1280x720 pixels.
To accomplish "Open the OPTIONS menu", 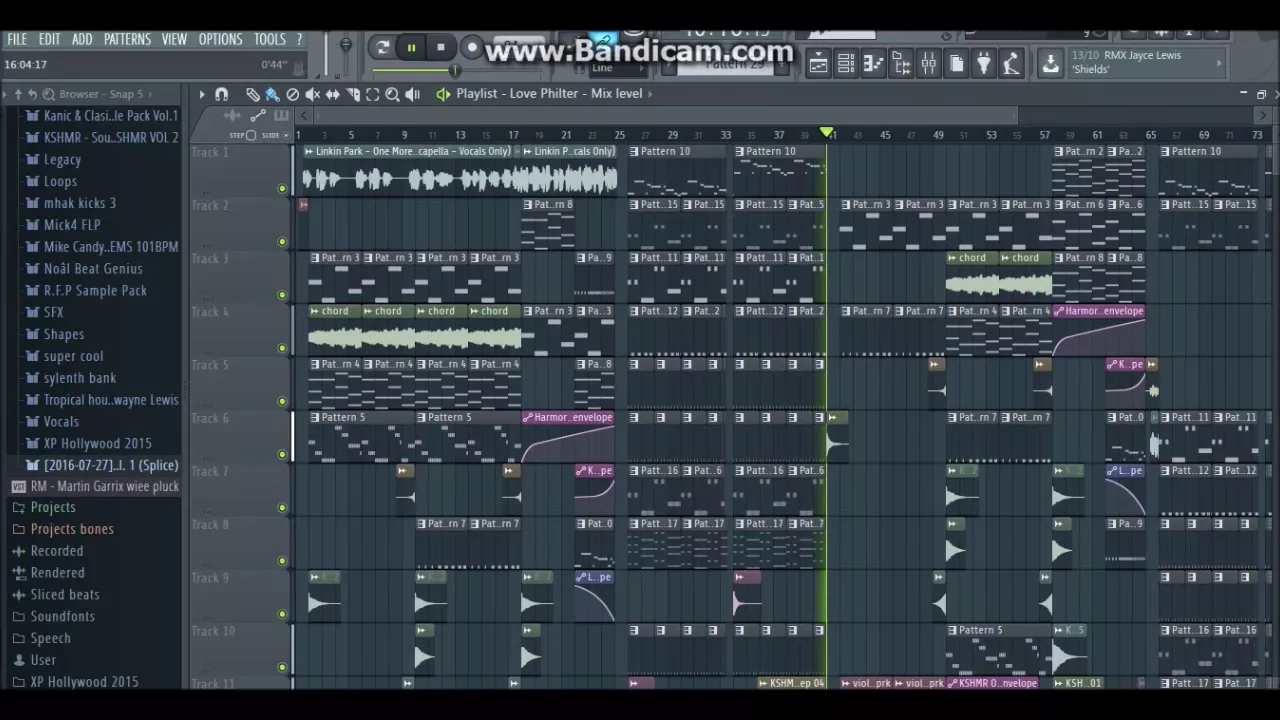I will point(220,39).
